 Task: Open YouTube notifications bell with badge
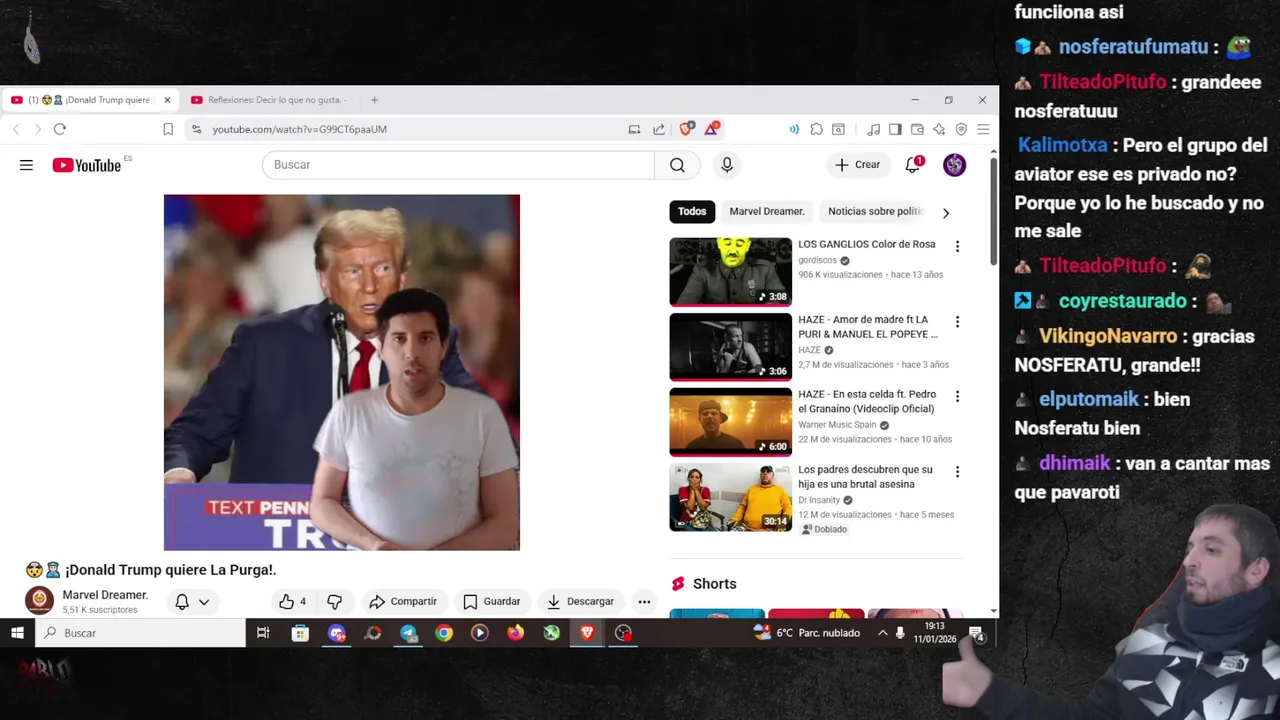point(912,165)
